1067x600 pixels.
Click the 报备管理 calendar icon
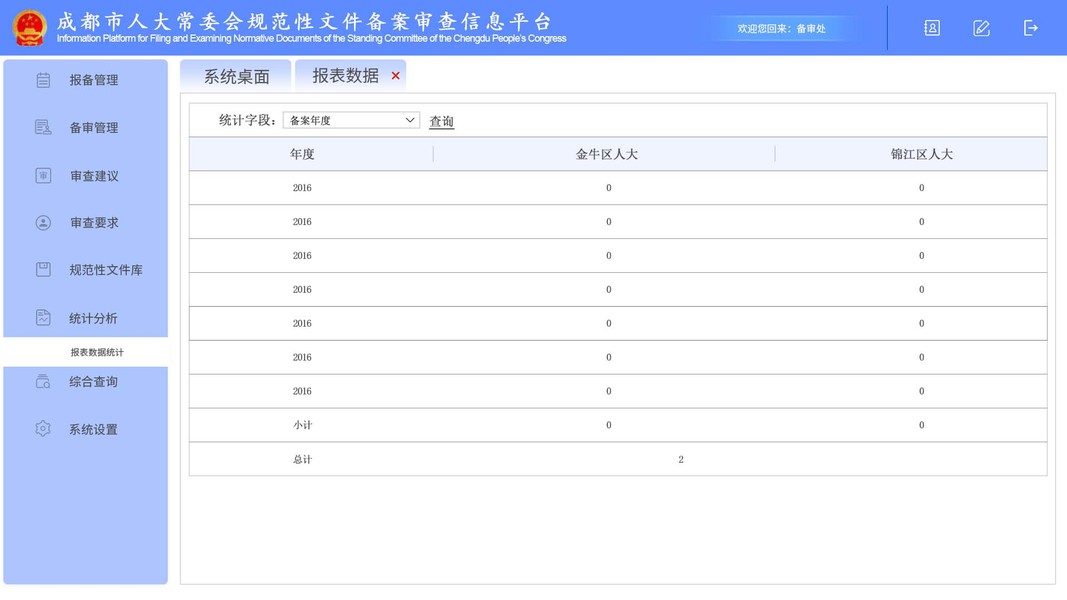point(43,80)
